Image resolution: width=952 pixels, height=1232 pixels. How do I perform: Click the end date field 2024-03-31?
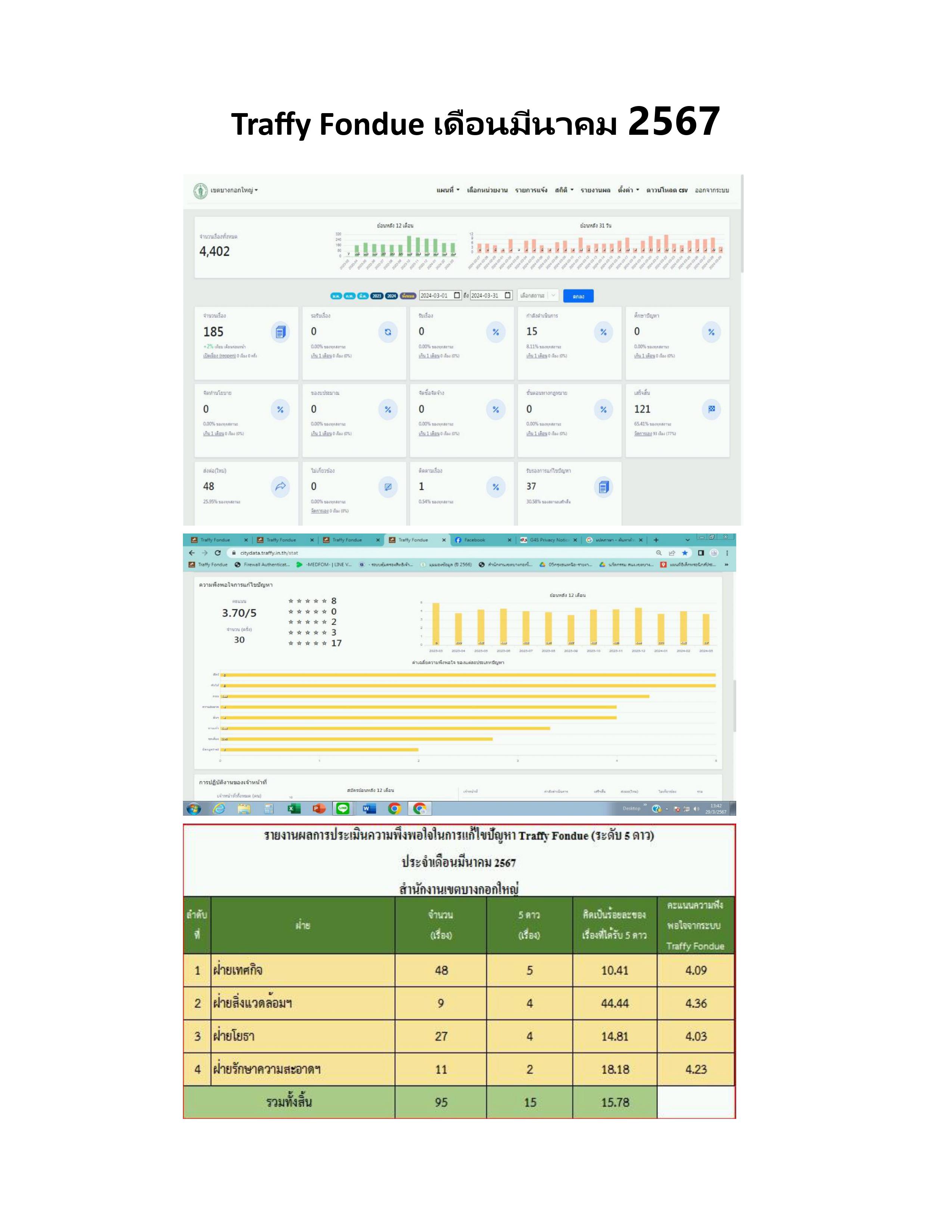click(491, 296)
